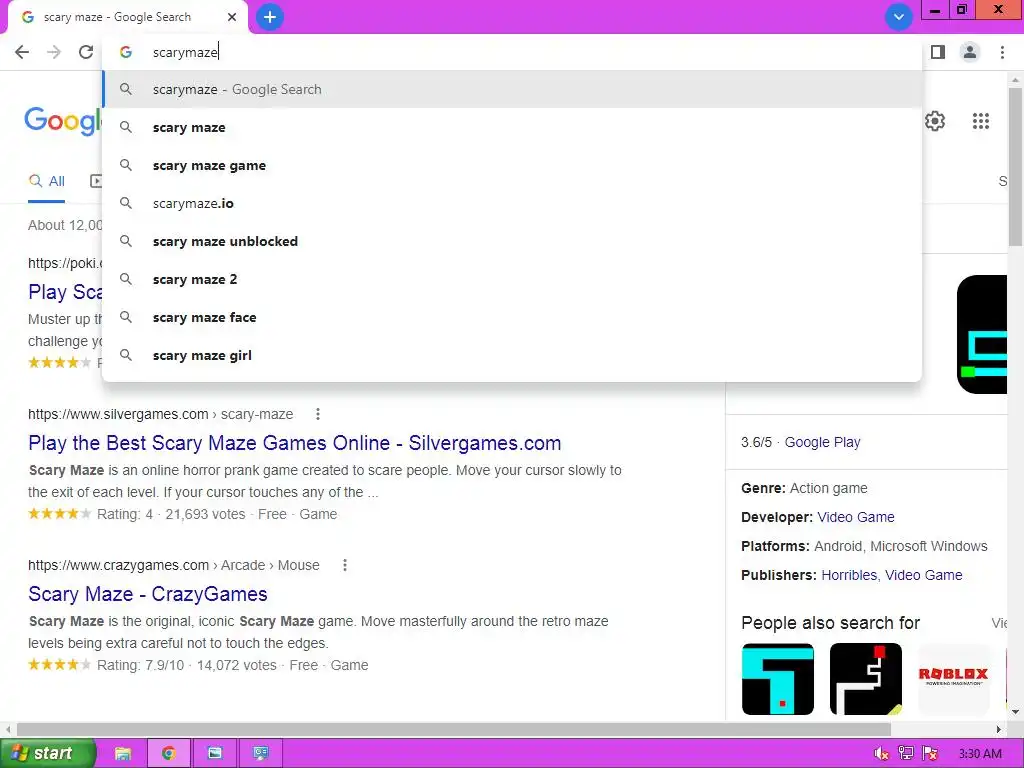Click the Chrome icon in the taskbar
This screenshot has height=768, width=1024.
coord(168,753)
